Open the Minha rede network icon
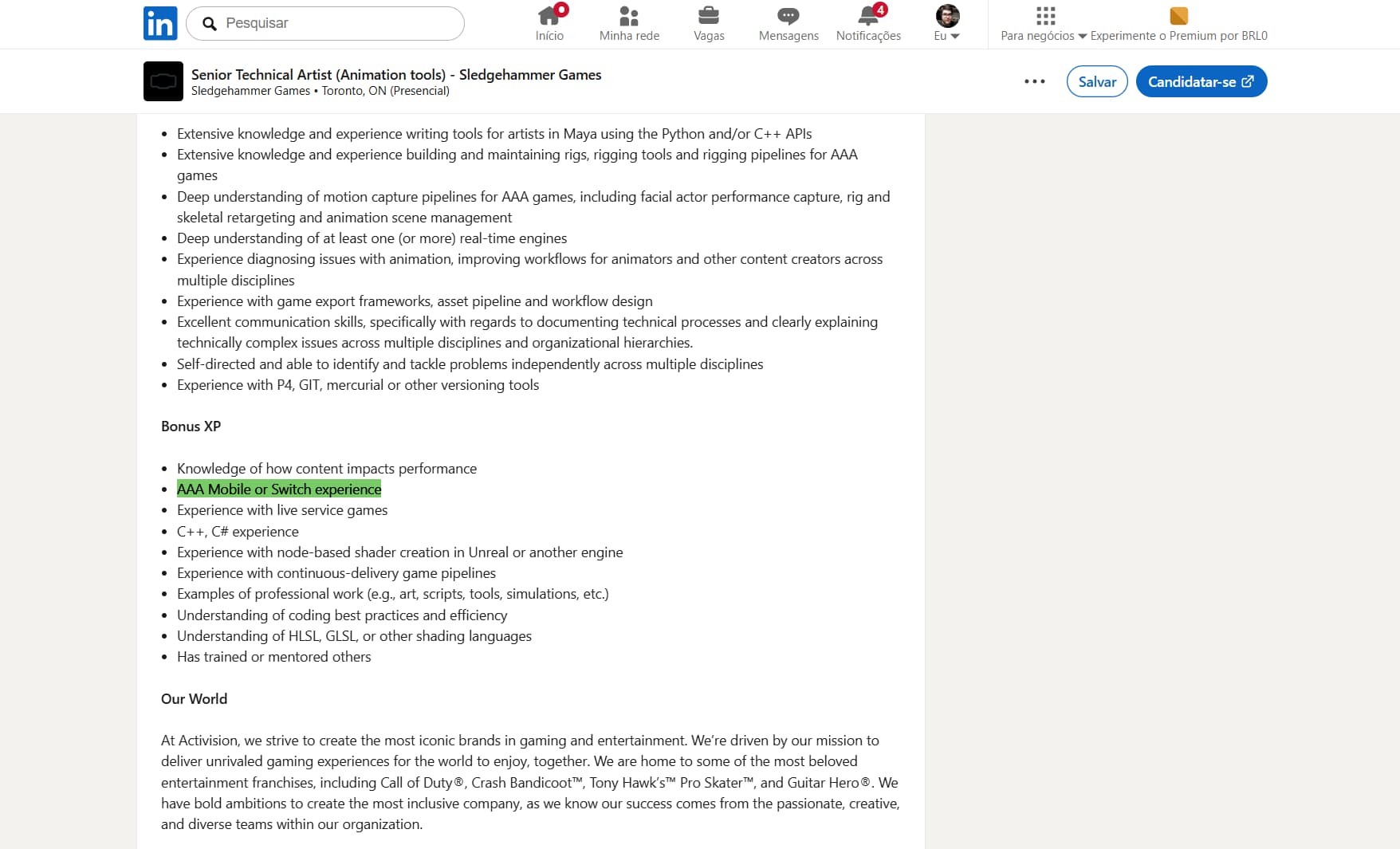The height and width of the screenshot is (849, 1400). coord(629,16)
